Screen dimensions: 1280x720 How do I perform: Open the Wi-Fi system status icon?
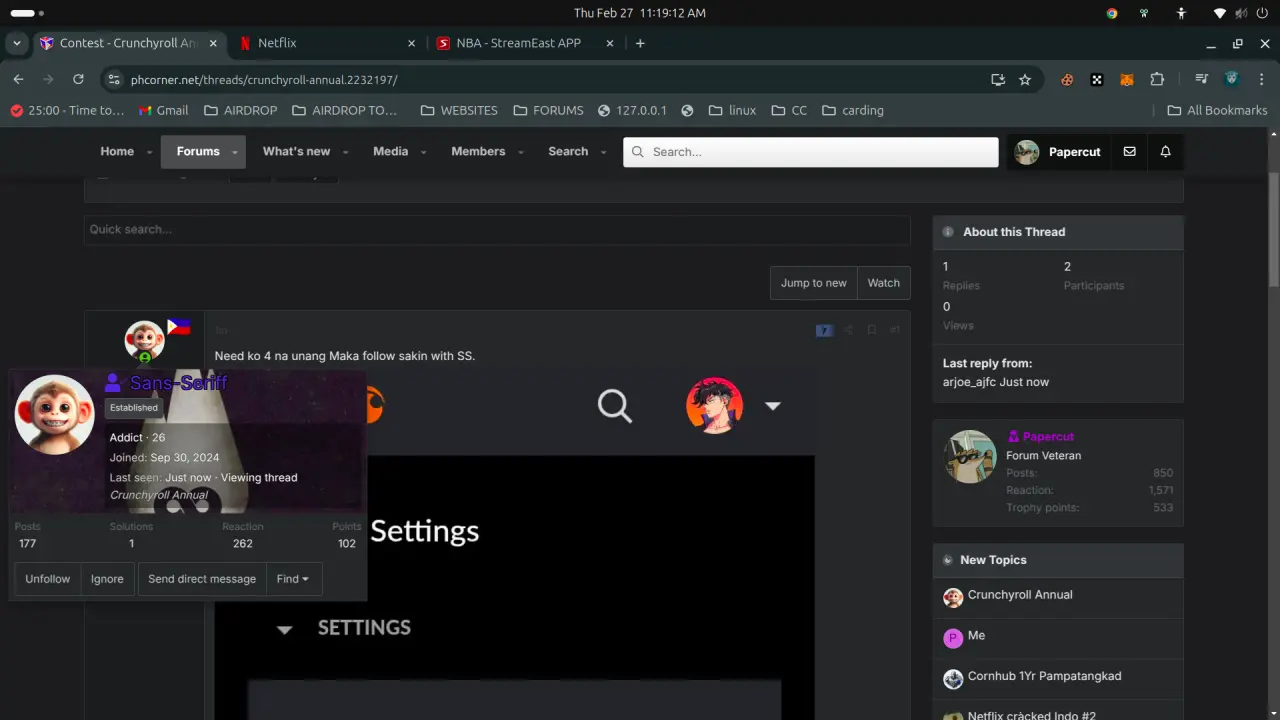(1220, 13)
